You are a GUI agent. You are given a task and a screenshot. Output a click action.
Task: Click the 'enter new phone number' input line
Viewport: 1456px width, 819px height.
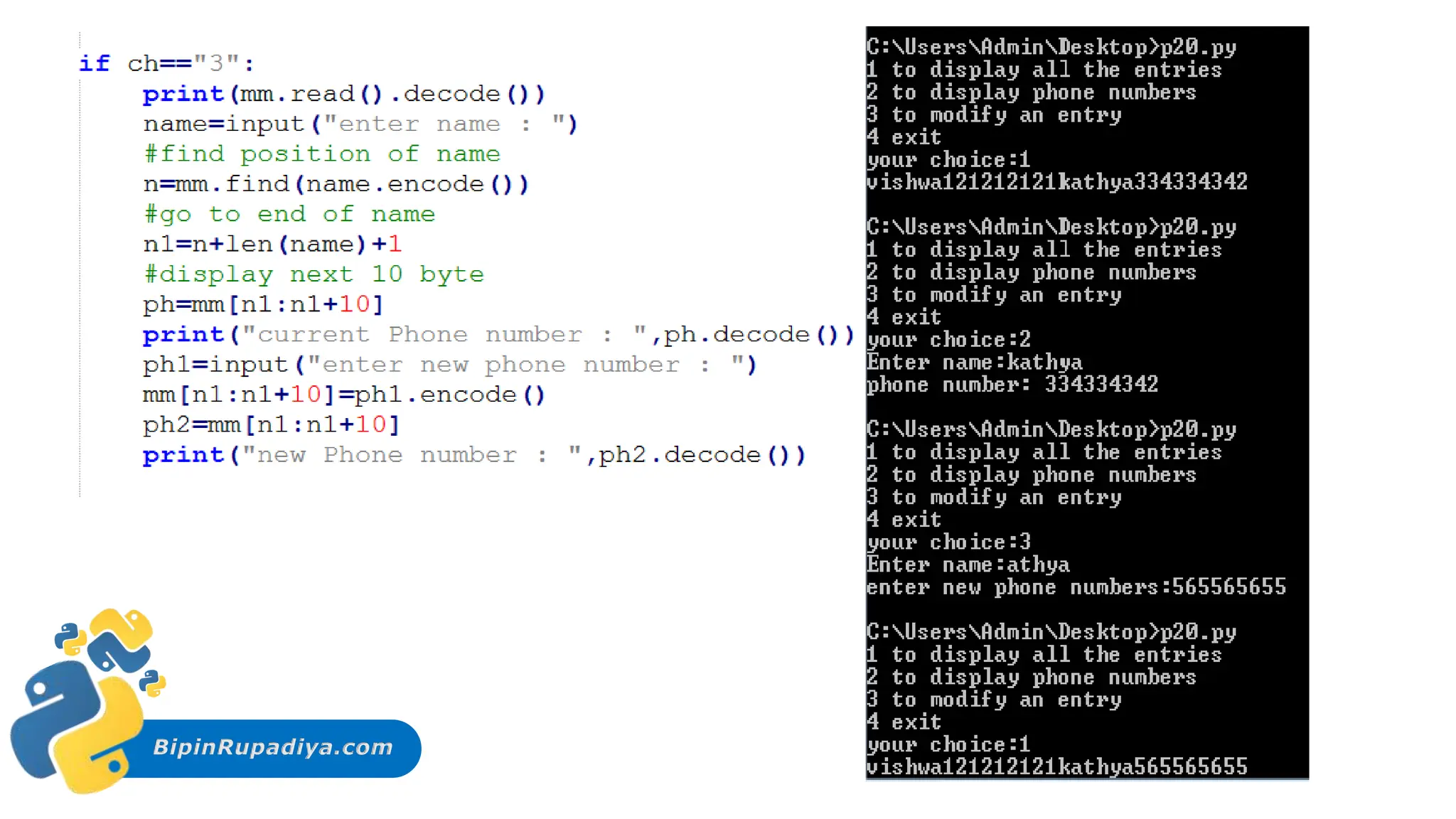click(449, 365)
